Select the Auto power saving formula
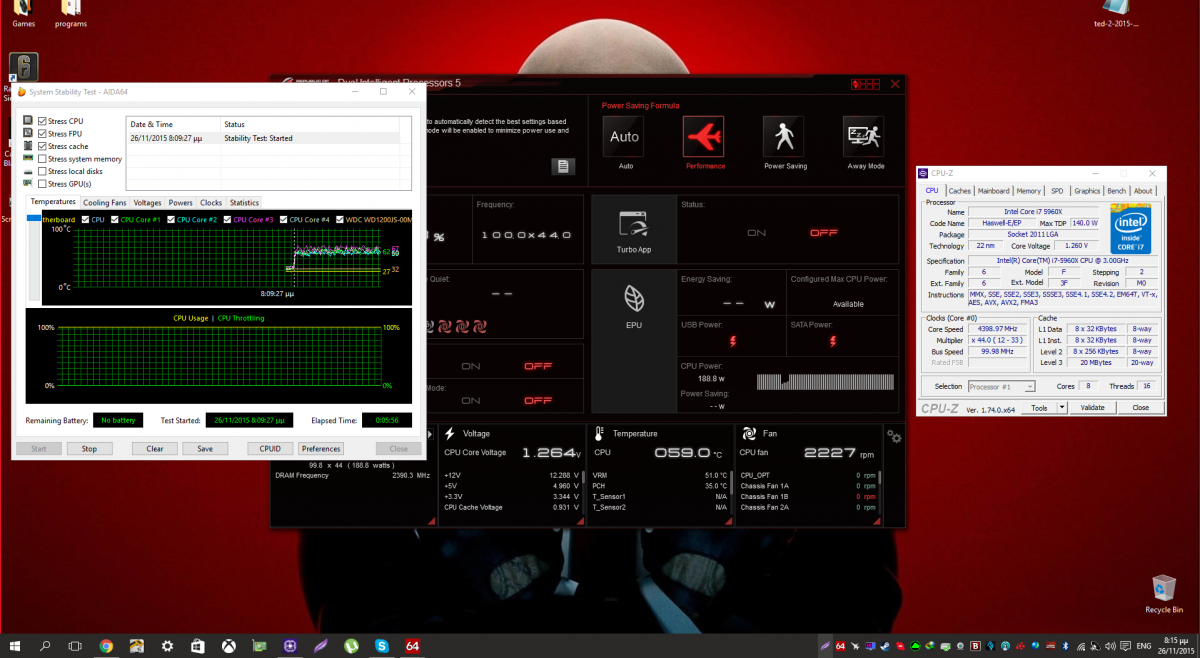The width and height of the screenshot is (1200, 658). click(624, 137)
